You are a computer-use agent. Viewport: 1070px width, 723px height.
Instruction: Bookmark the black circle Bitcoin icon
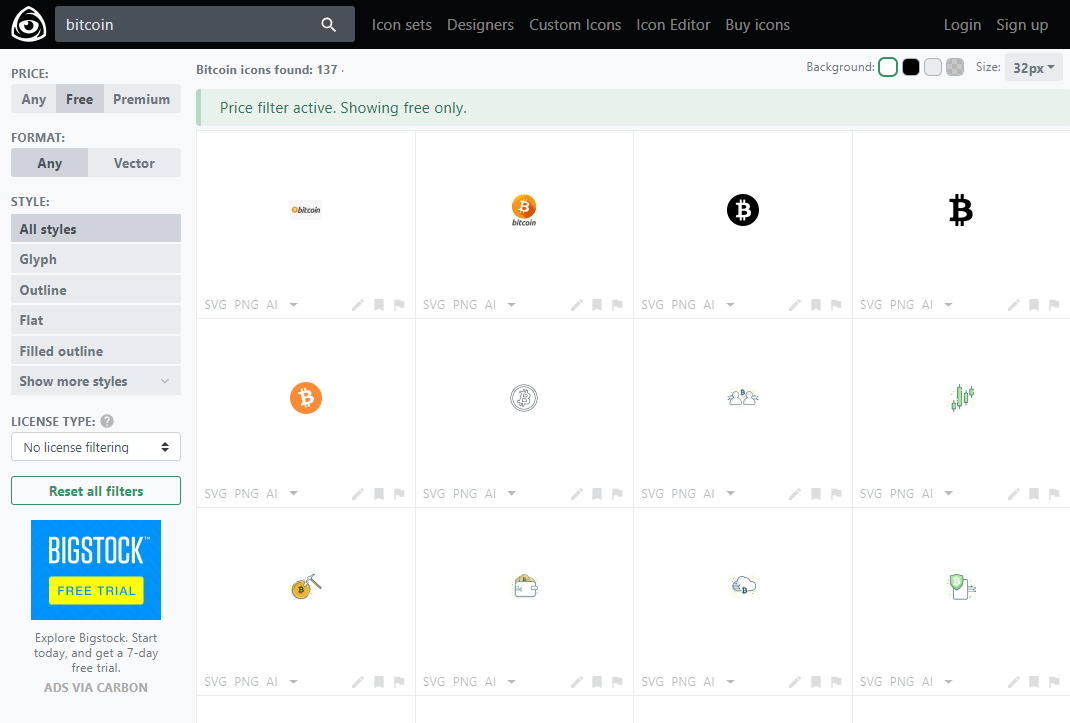[815, 305]
